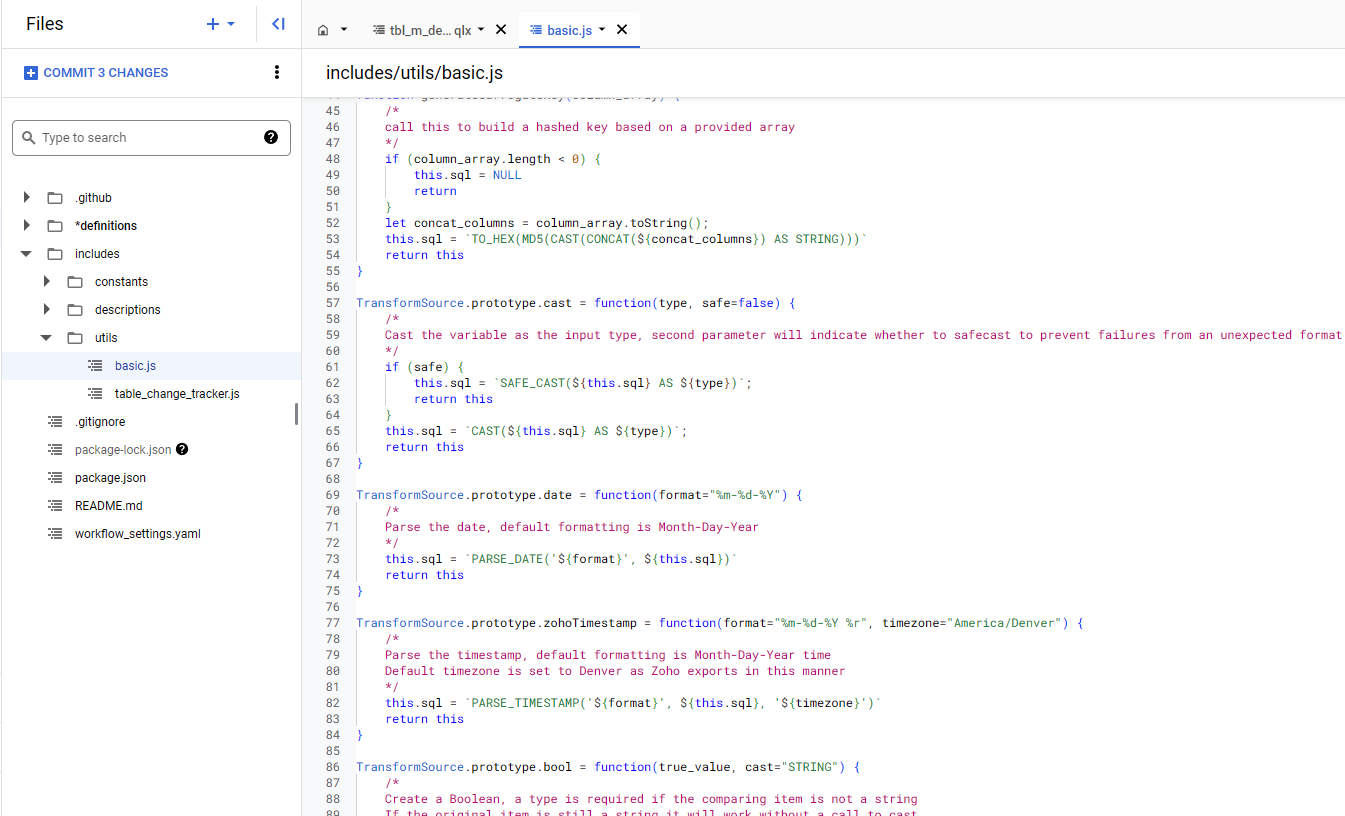Open the three-dot more options menu

[277, 72]
